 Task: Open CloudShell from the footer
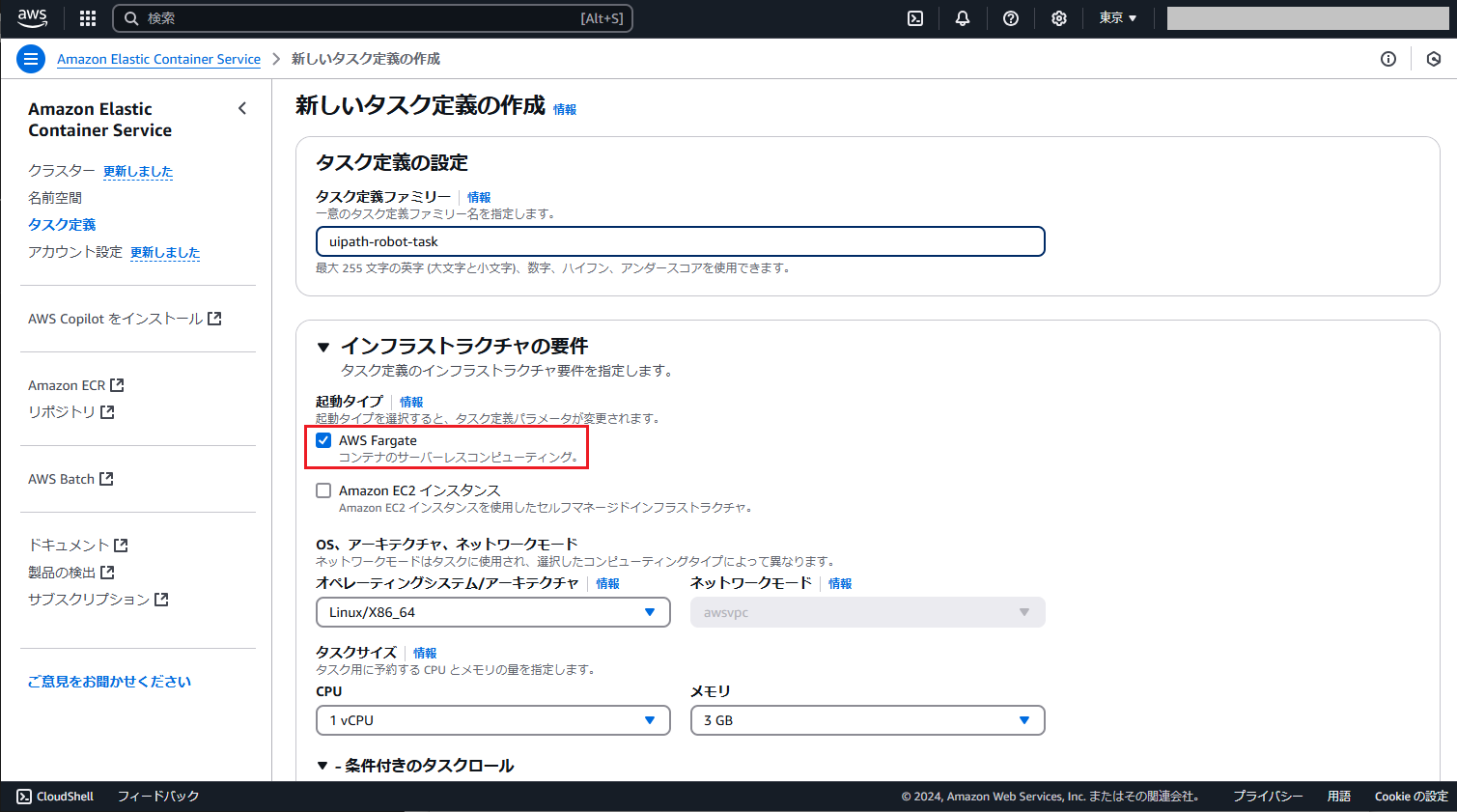click(55, 797)
